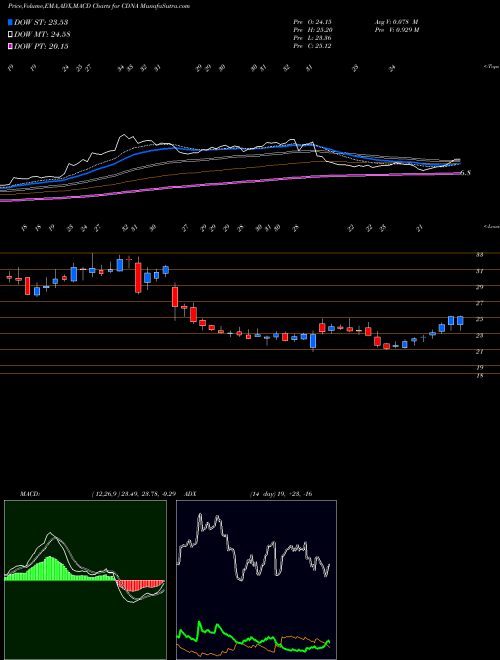
Task: Click the 23 price axis label
Action: pos(479,335)
